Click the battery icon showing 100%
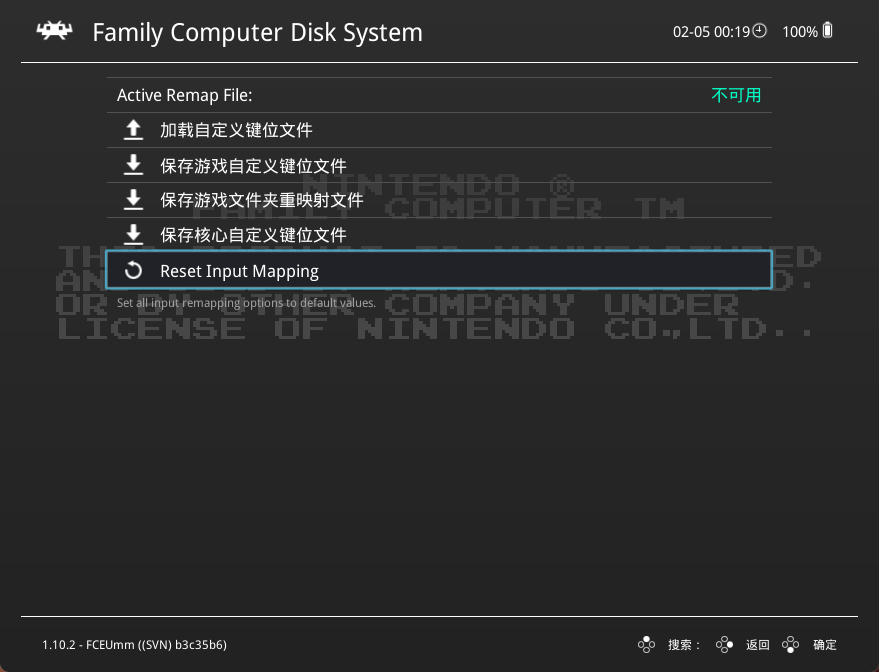Viewport: 879px width, 672px height. 827,30
